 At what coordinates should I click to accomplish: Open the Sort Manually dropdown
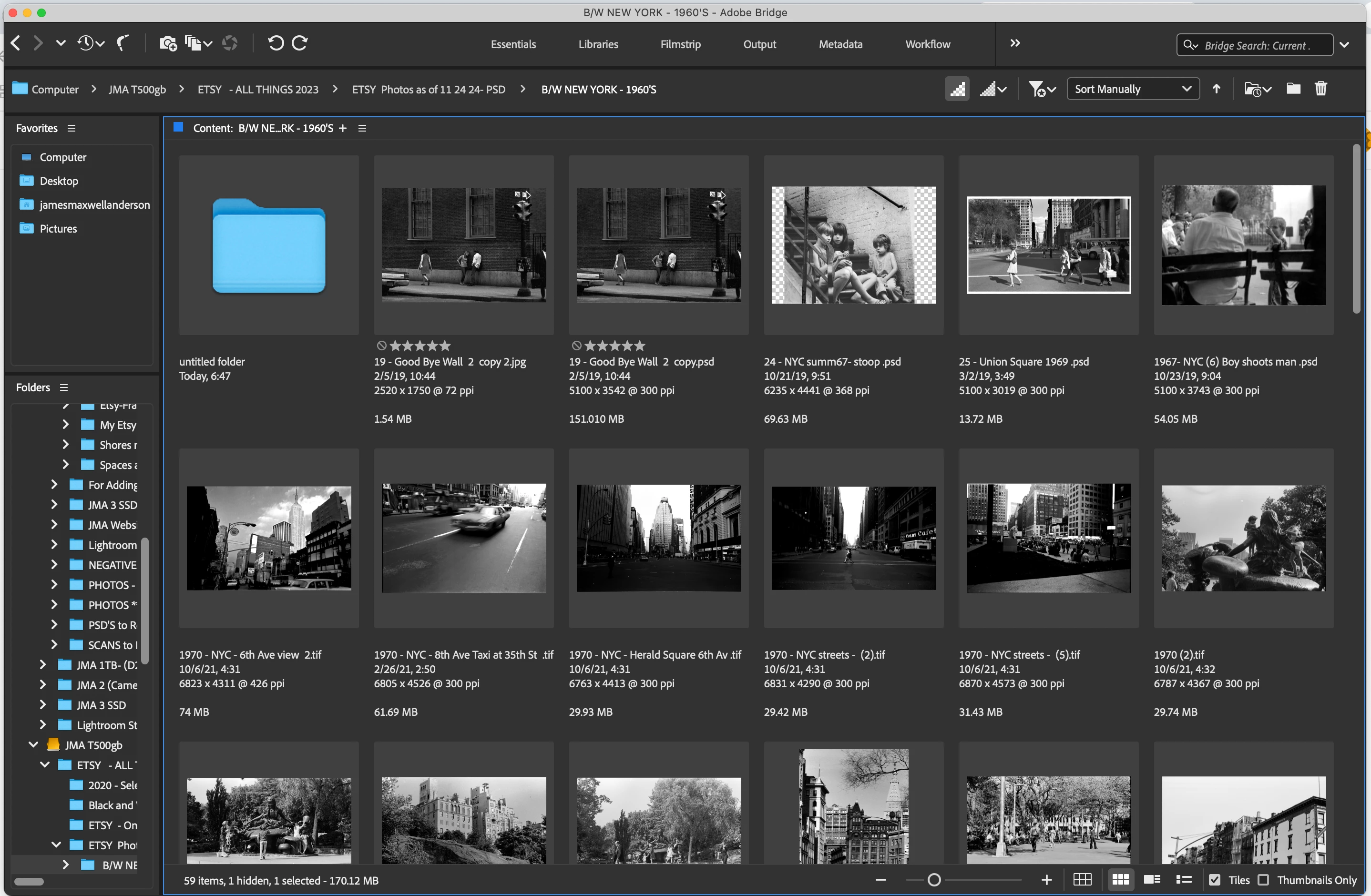1133,89
